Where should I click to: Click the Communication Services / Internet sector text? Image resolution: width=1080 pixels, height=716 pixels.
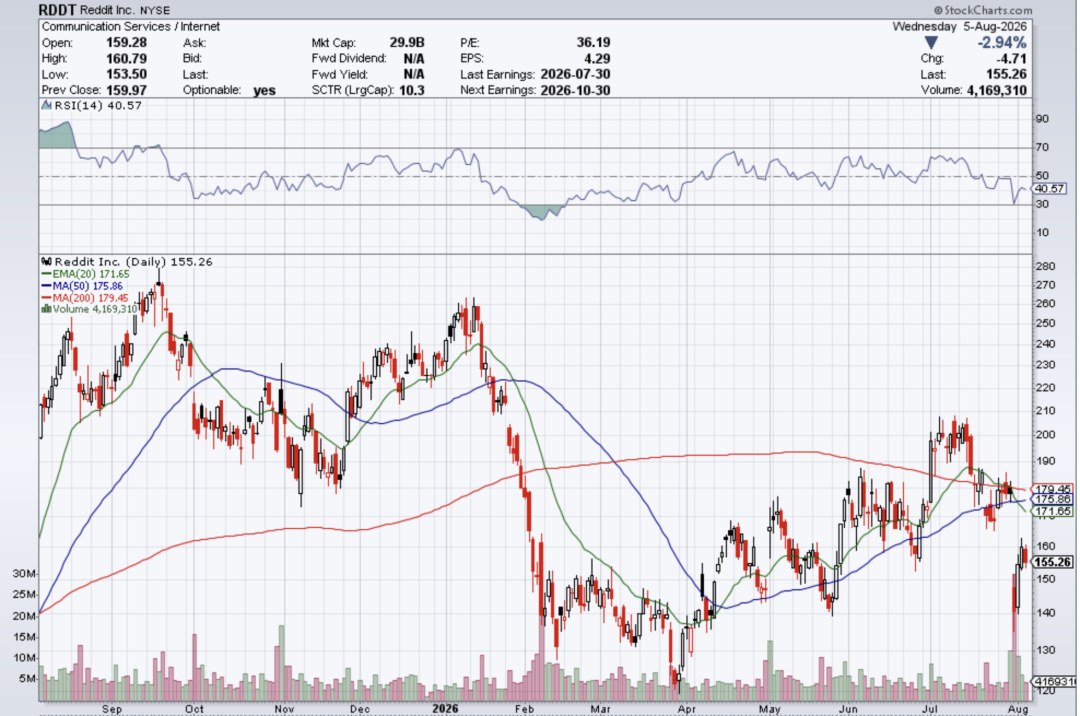131,27
